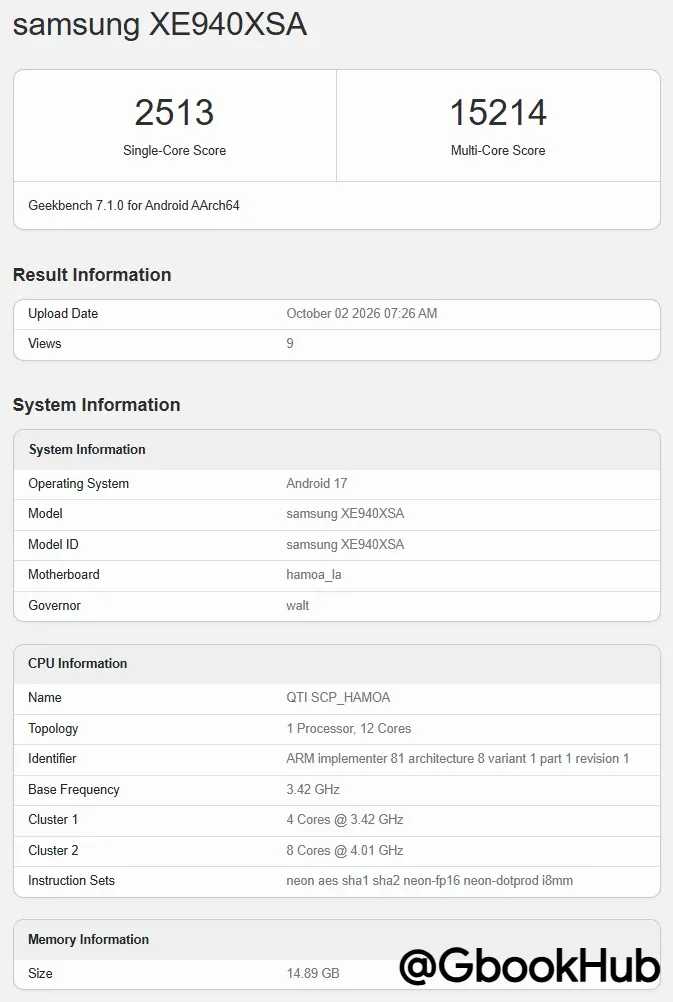This screenshot has height=1002, width=673.
Task: Click the Multi-Core Score label
Action: click(x=498, y=150)
